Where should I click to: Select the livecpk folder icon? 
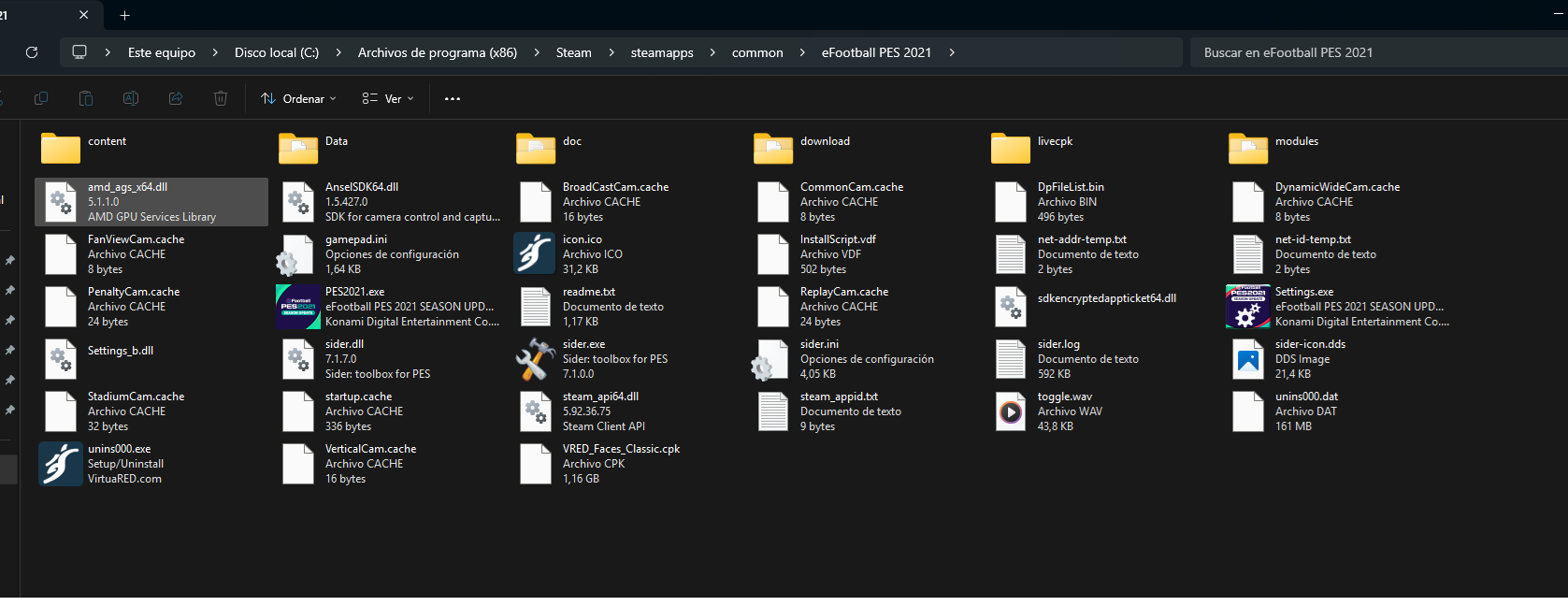tap(1011, 148)
